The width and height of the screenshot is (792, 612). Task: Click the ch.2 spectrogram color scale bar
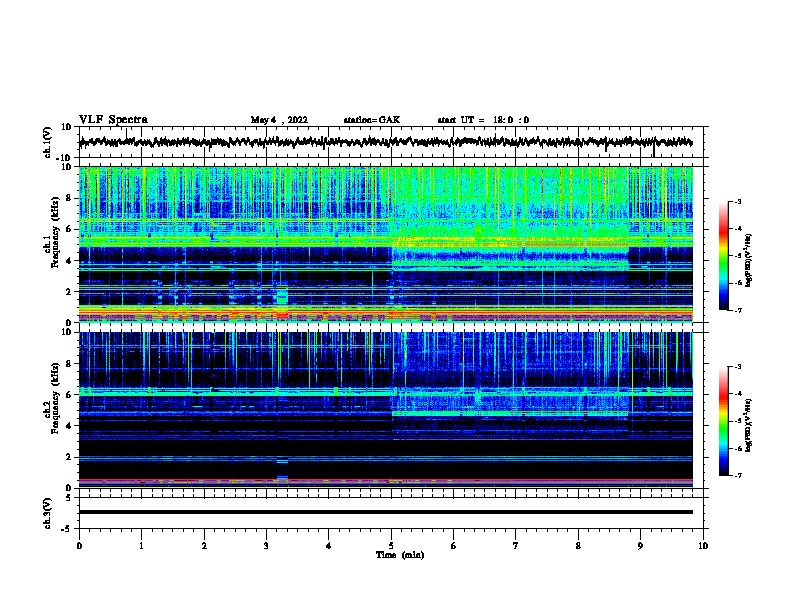(x=724, y=421)
